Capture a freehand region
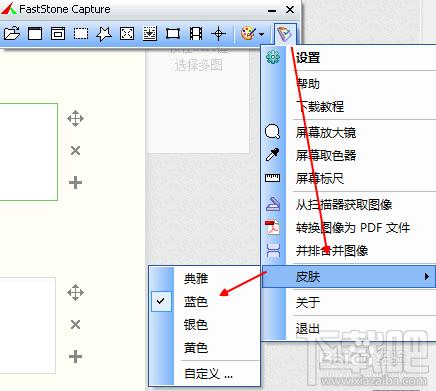This screenshot has height=391, width=436. 104,34
